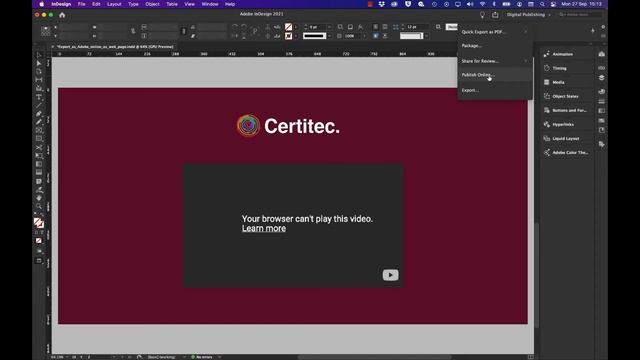Select the Page tool
The width and height of the screenshot is (640, 360).
pos(39,71)
